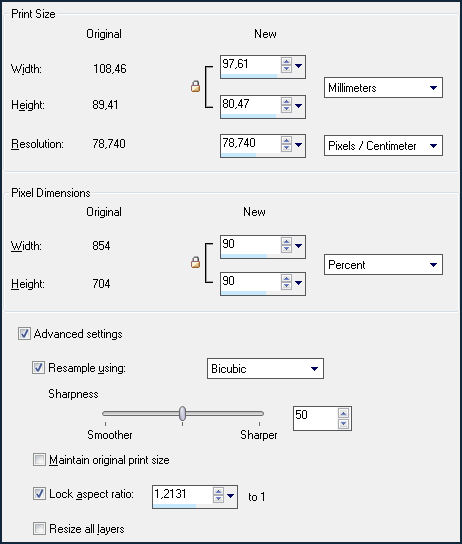The height and width of the screenshot is (544, 462).
Task: Enable Resize all layers checkbox
Action: pos(39,529)
